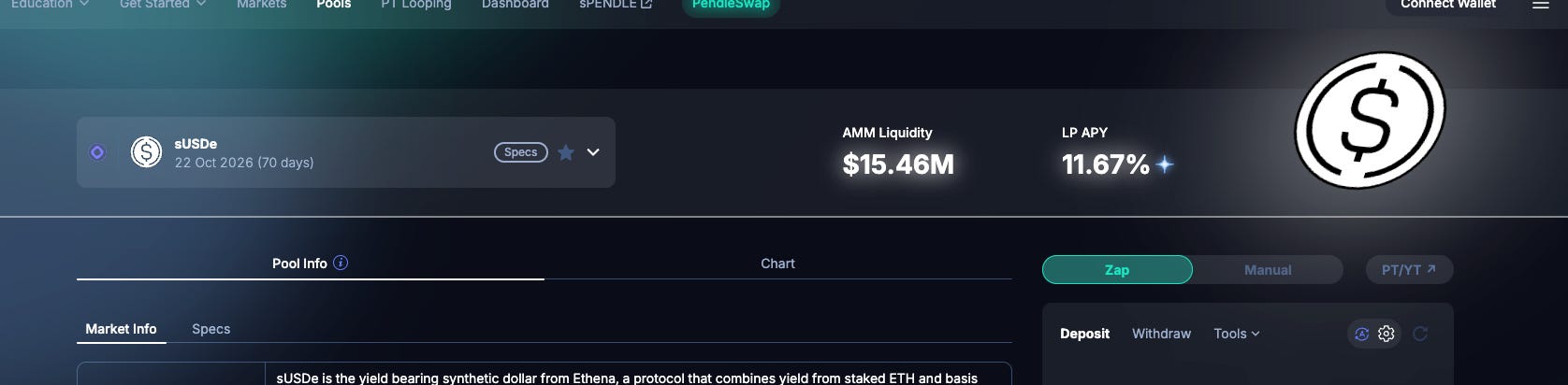The image size is (1568, 385).
Task: Click the Specs pill badge
Action: coord(521,152)
